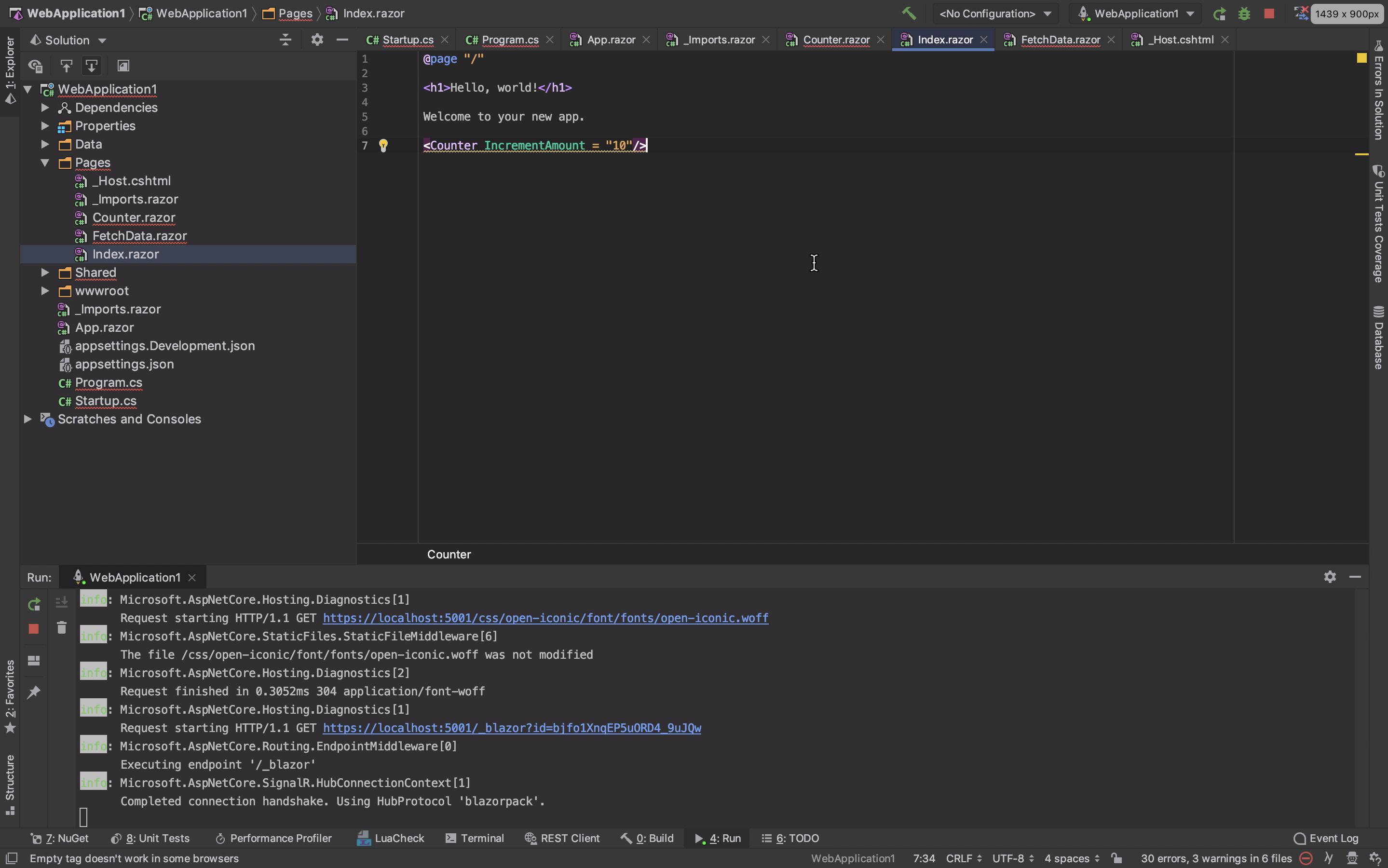The height and width of the screenshot is (868, 1388).
Task: Click the yellow analysis indicator square in editor gutter
Action: (x=1361, y=58)
